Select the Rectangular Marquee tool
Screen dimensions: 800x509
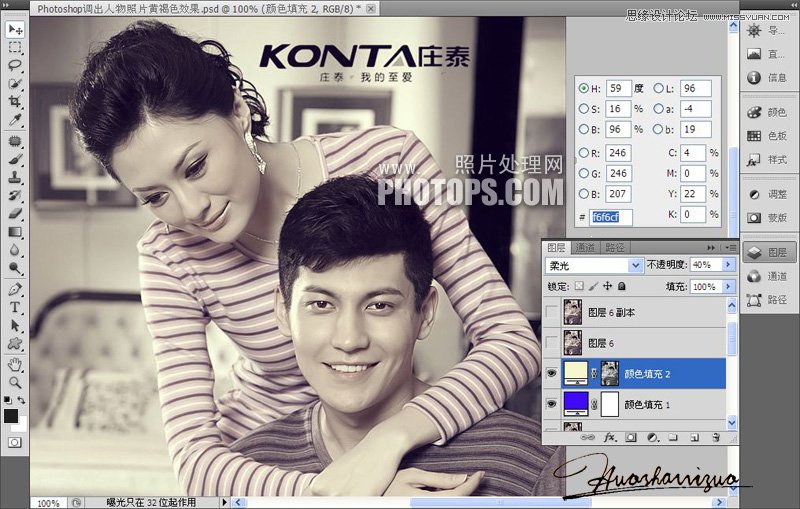click(15, 48)
